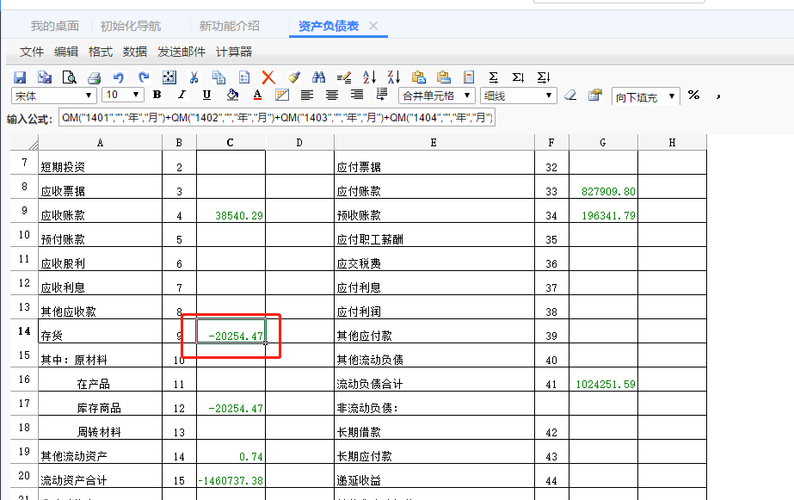The height and width of the screenshot is (500, 794).
Task: Click the 输入公式 formula input field
Action: pos(276,118)
